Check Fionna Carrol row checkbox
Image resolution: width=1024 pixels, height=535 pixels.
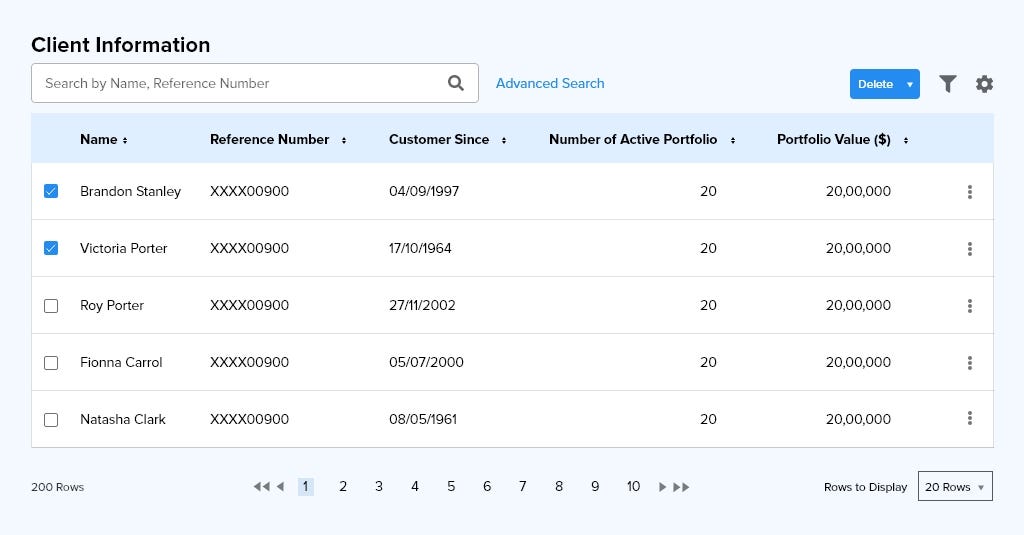tap(51, 363)
